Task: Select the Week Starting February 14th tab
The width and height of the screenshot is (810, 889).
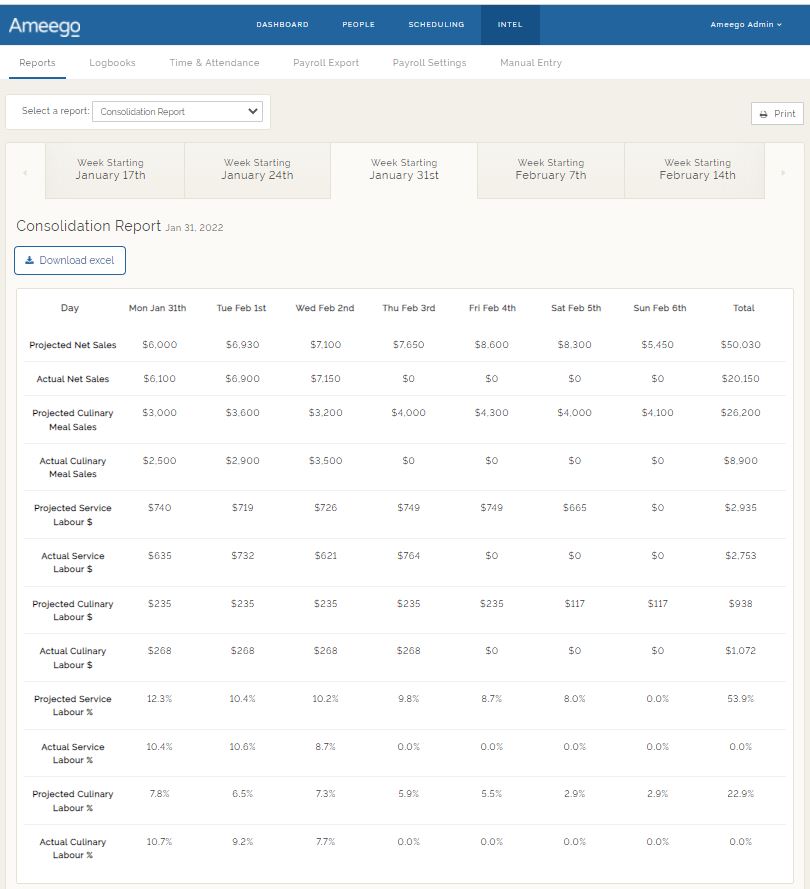Action: (697, 170)
